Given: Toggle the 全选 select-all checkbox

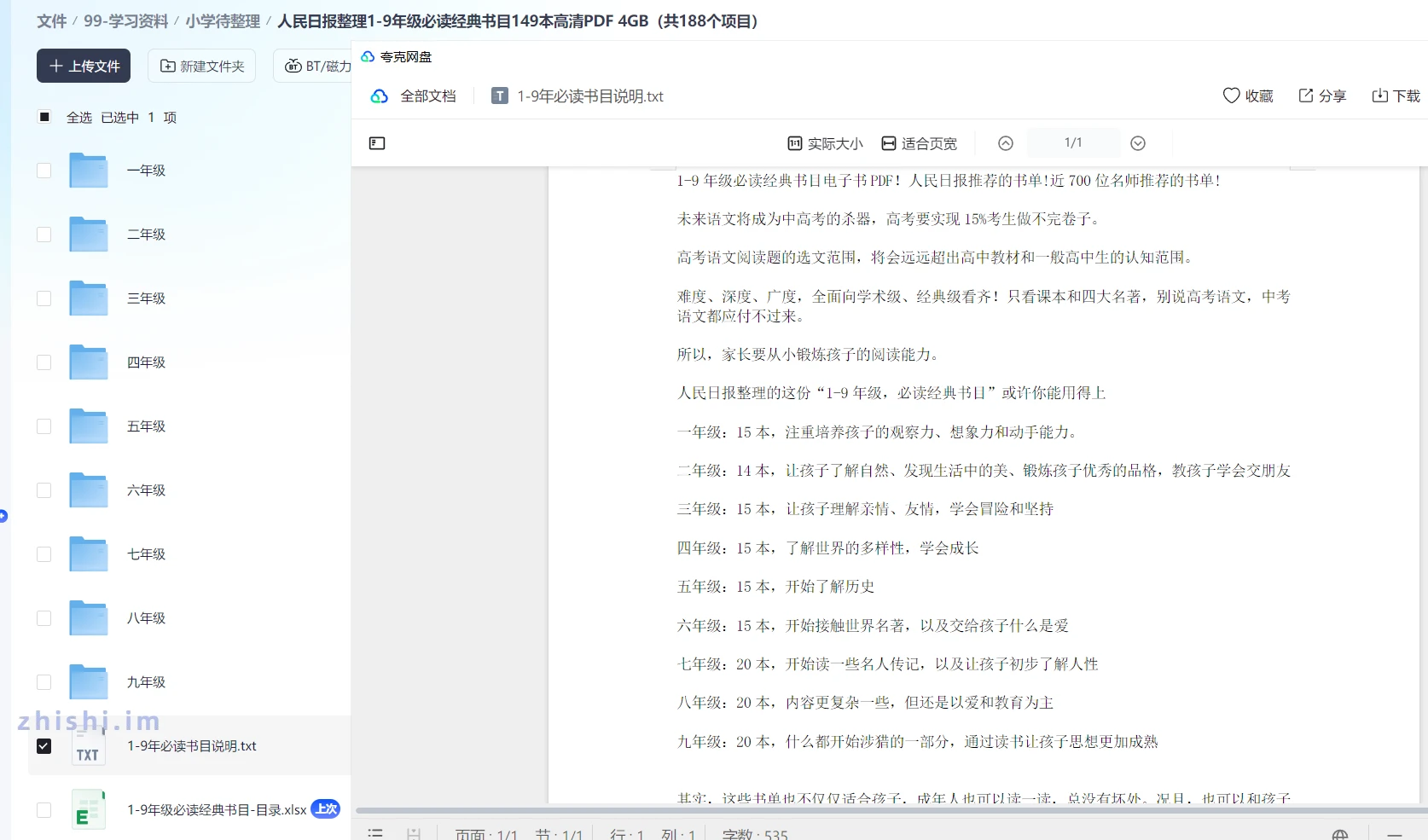Looking at the screenshot, I should point(44,117).
